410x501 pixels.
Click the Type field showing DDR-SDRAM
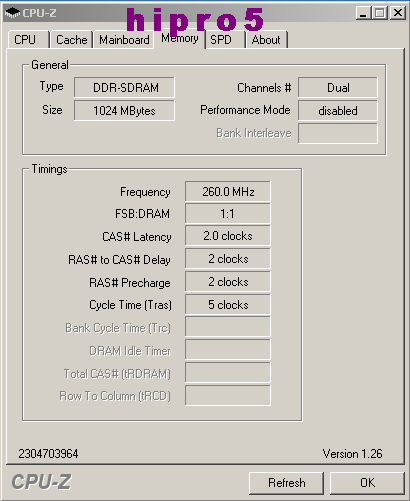tap(124, 88)
